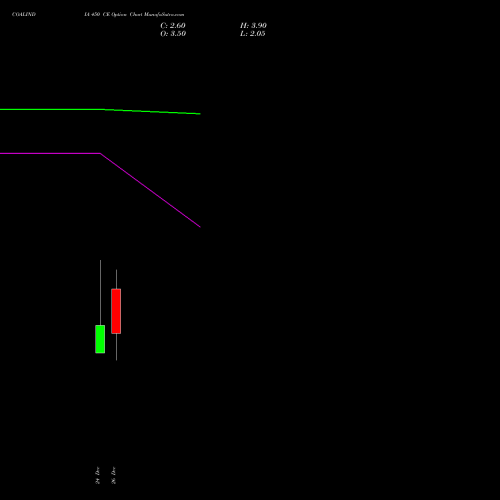Image resolution: width=500 pixels, height=500 pixels.
Task: Click the COALIND symbol label
Action: 24,14
